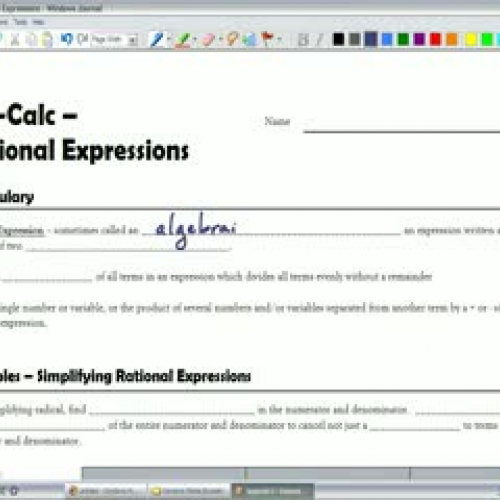This screenshot has width=500, height=500.
Task: Pick the gray ink color swatch
Action: 355,39
